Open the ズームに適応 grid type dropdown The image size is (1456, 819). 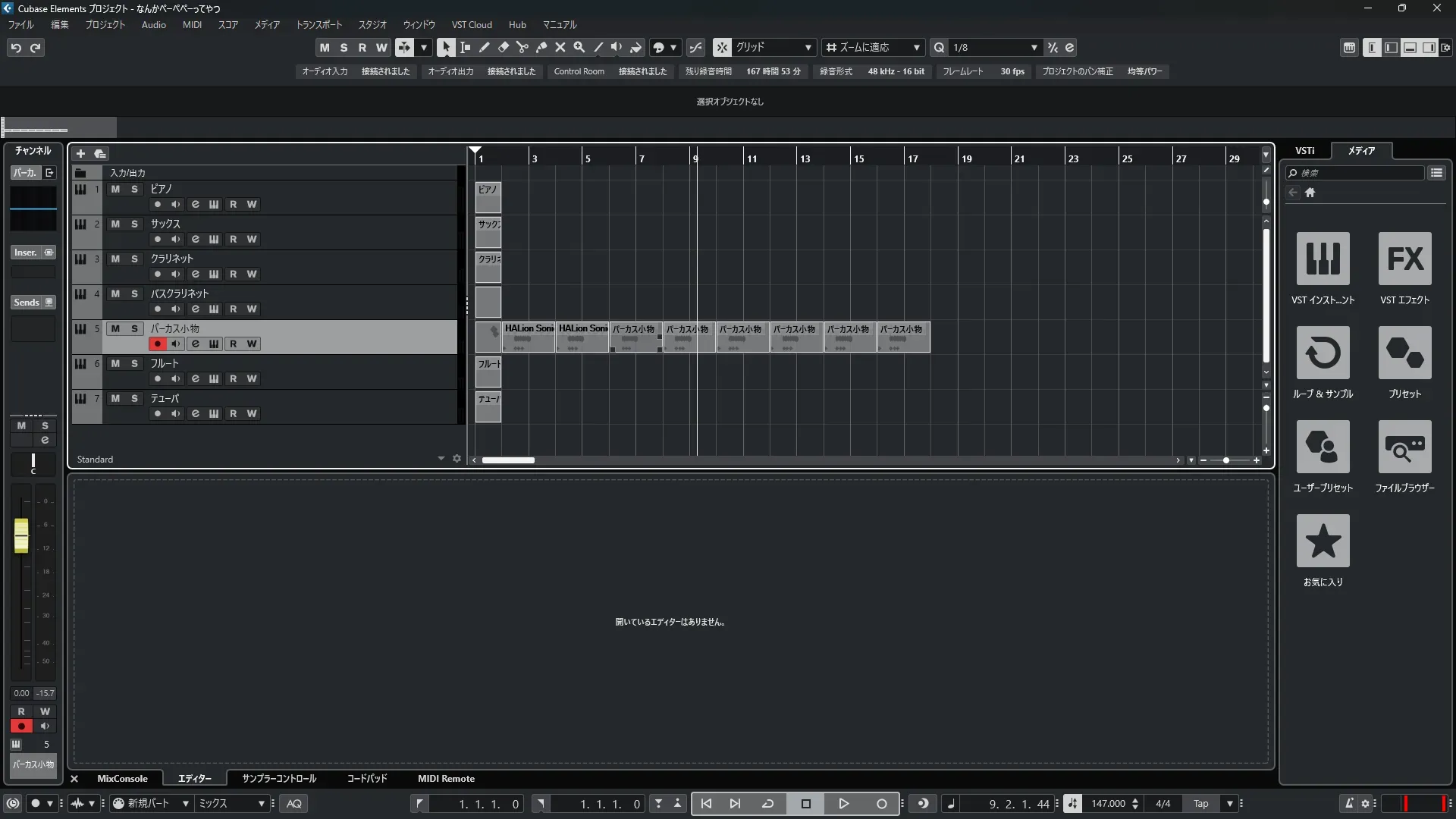pyautogui.click(x=916, y=47)
